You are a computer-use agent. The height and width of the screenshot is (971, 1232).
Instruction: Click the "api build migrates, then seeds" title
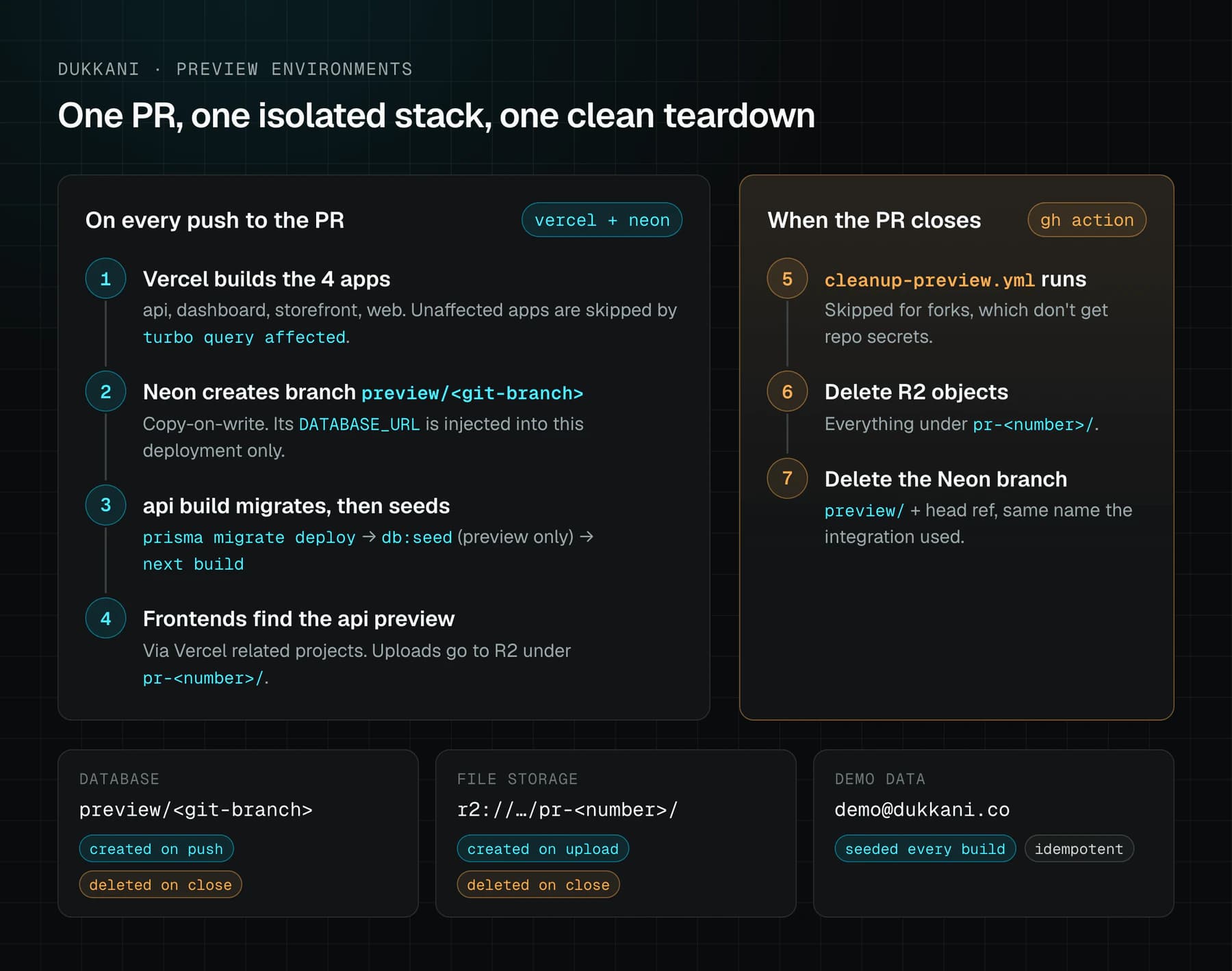pyautogui.click(x=296, y=506)
